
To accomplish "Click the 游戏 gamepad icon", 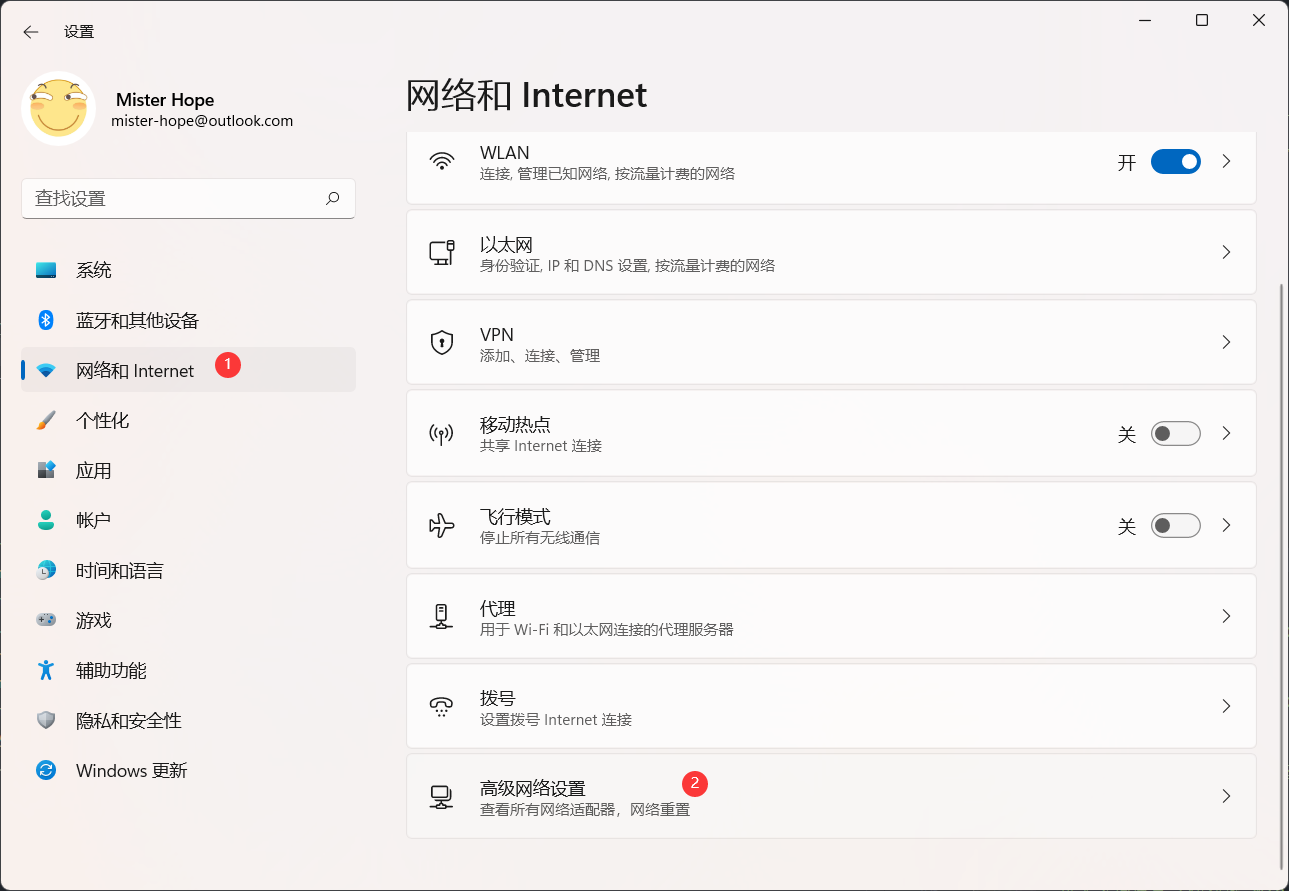I will tap(46, 620).
